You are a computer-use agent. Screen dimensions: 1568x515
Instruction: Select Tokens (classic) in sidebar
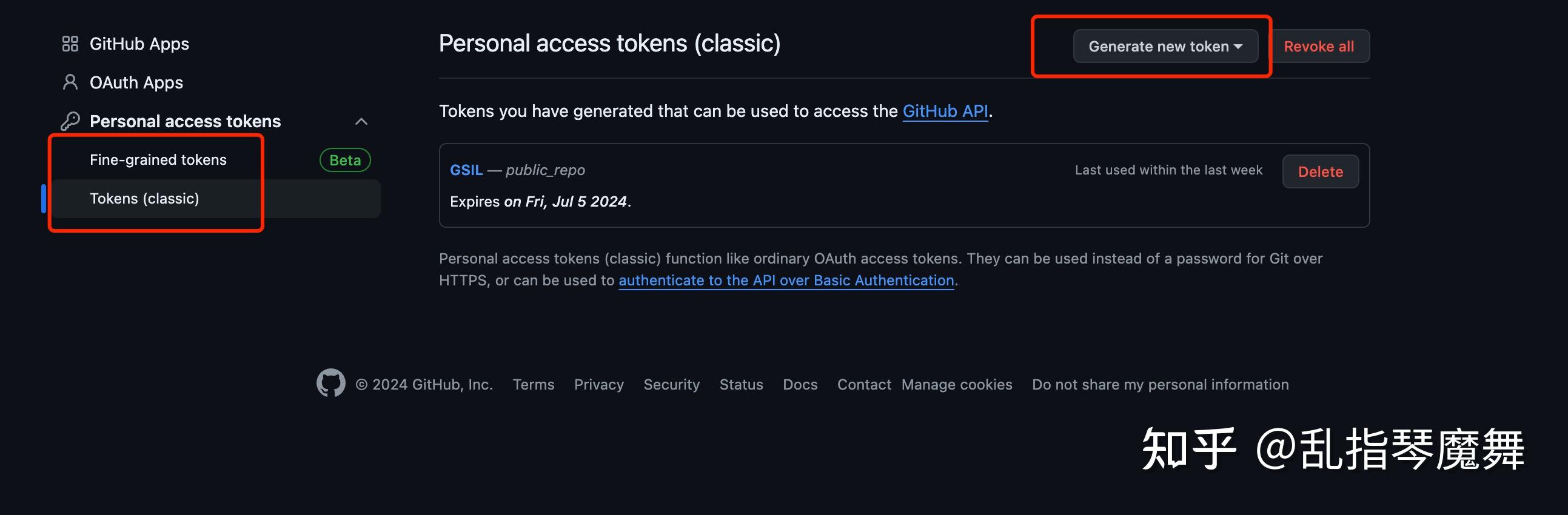(144, 199)
